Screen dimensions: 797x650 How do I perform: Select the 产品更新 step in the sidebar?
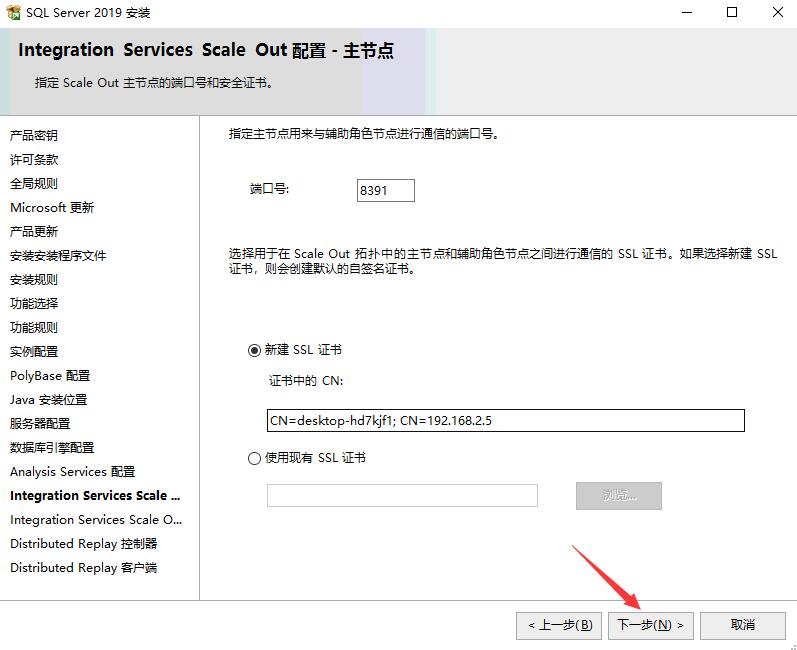[x=34, y=232]
